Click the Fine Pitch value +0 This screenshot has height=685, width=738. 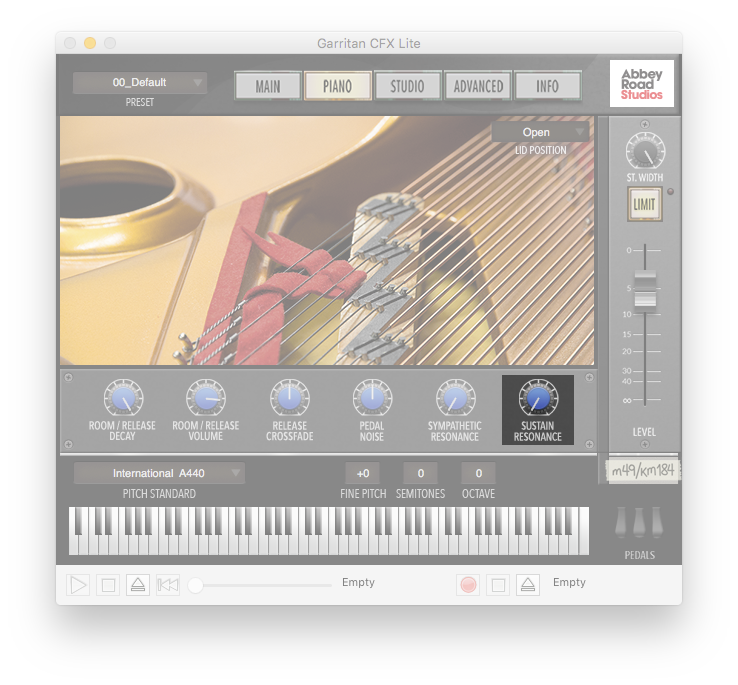363,473
